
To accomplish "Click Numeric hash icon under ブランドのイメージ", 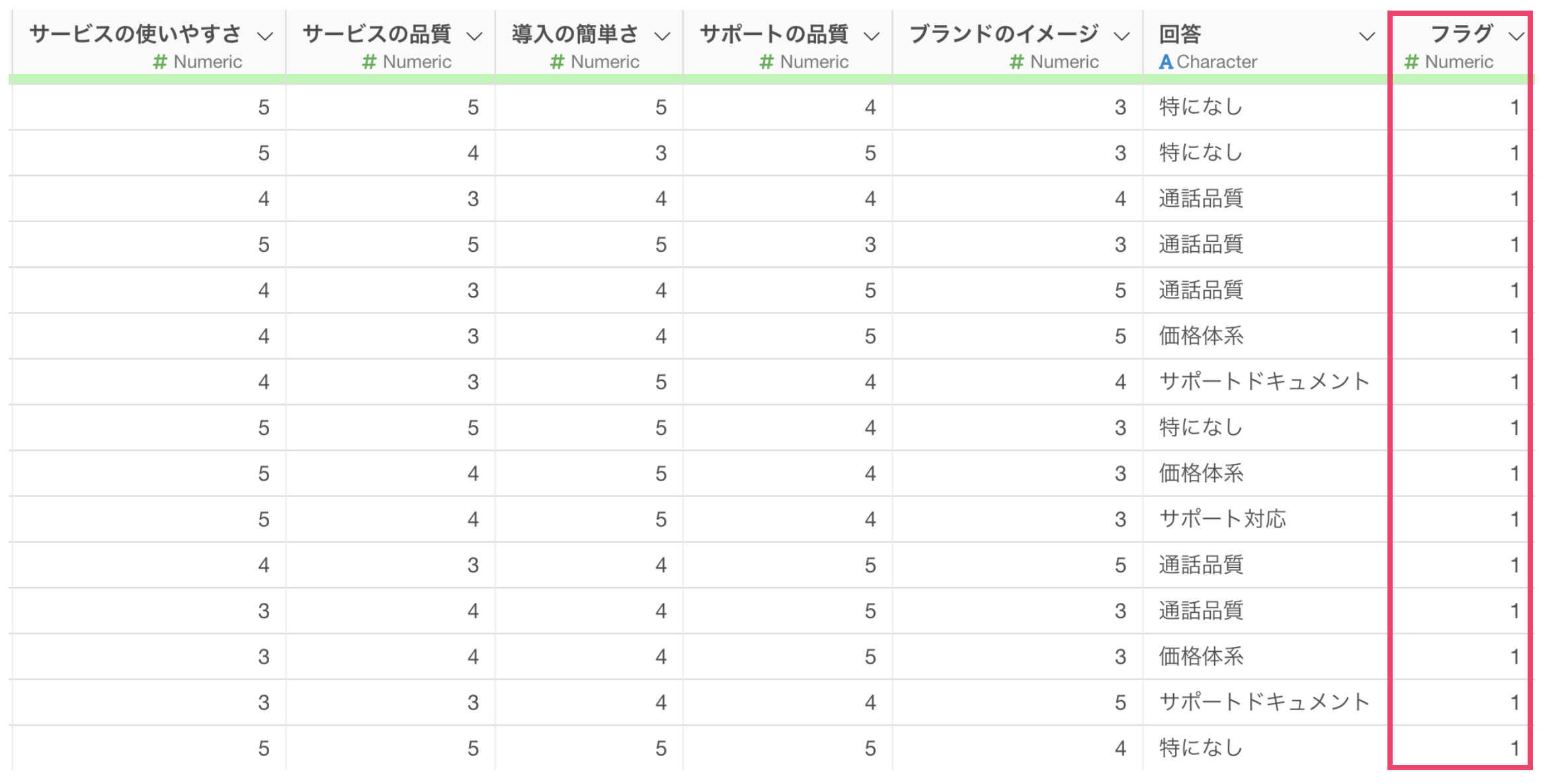I will (1016, 62).
